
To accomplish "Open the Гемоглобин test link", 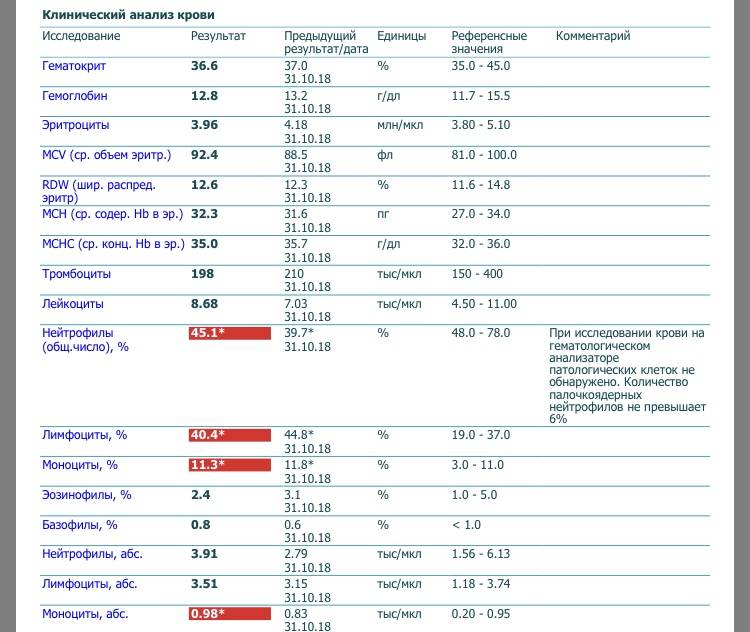I will click(x=75, y=96).
